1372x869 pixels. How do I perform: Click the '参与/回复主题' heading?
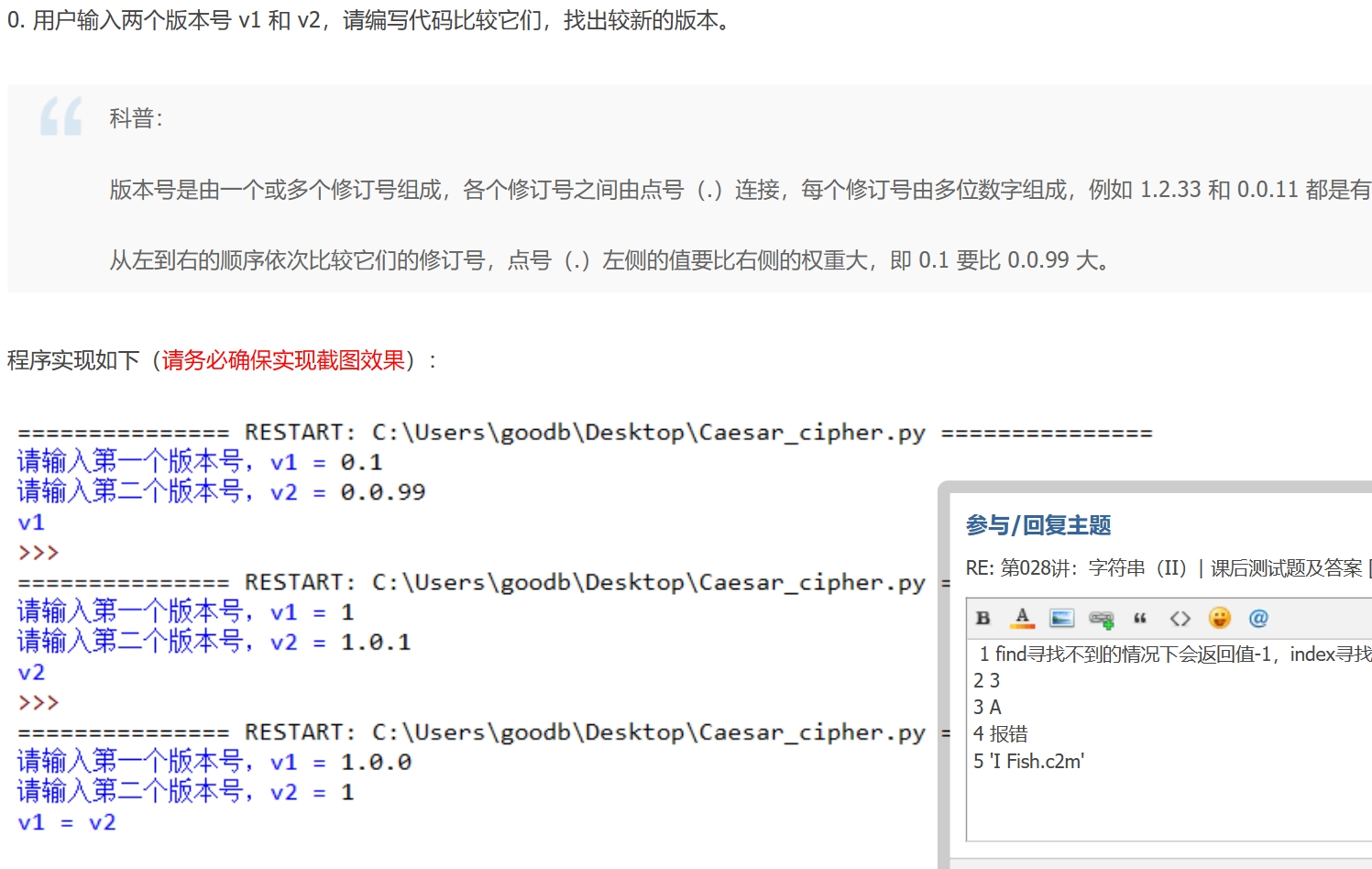tap(1038, 525)
